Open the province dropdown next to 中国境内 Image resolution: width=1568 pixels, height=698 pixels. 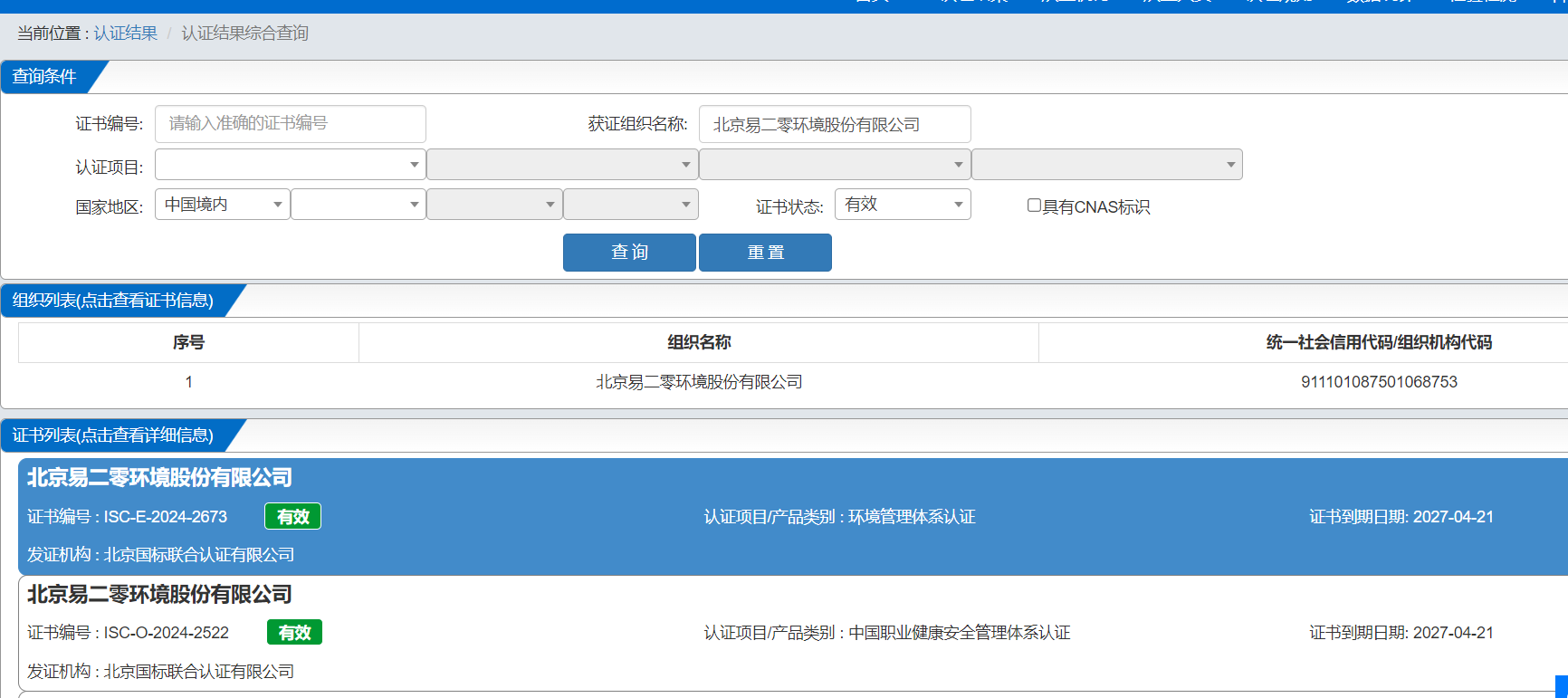coord(359,205)
